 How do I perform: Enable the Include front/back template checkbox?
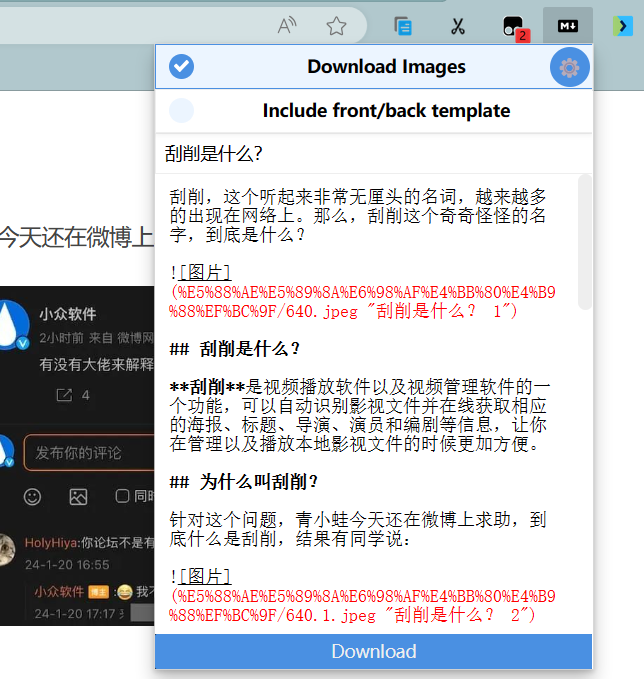(x=182, y=110)
